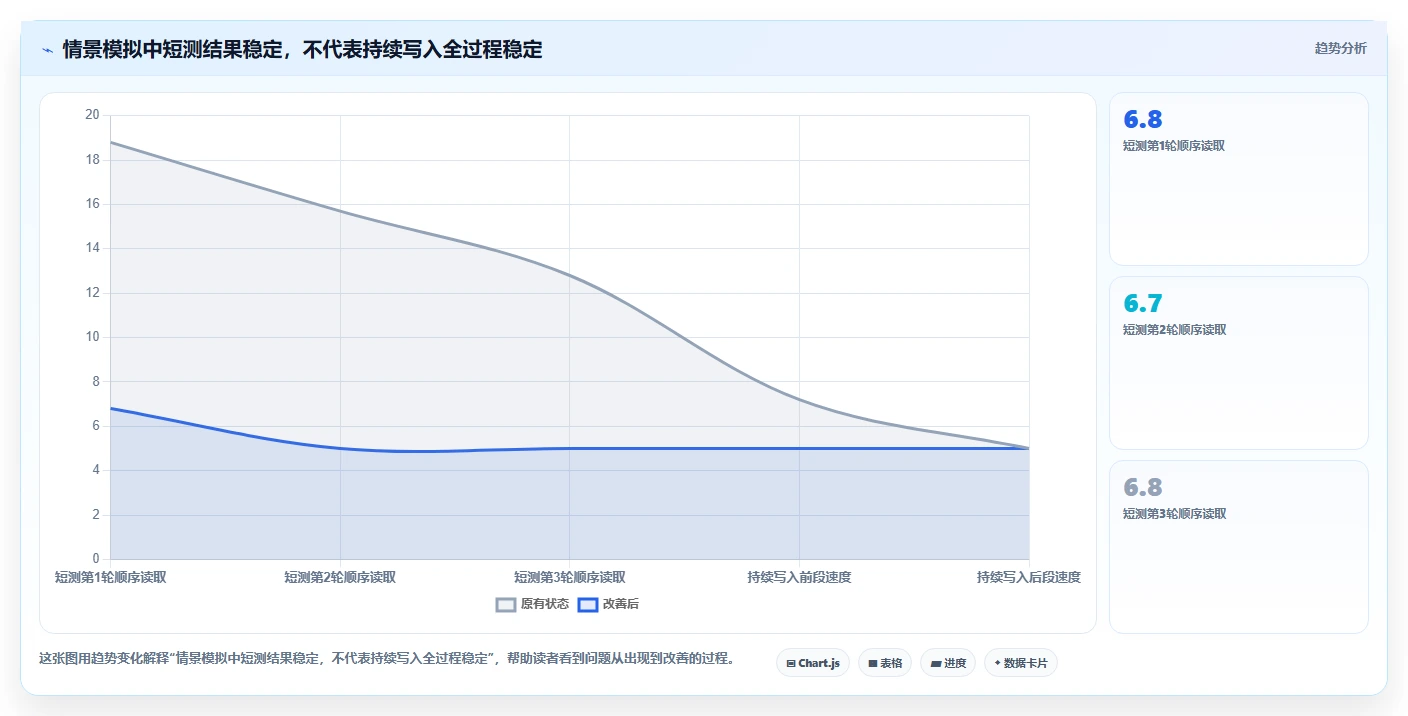
Task: Click the 进度 tag icon
Action: (x=935, y=663)
